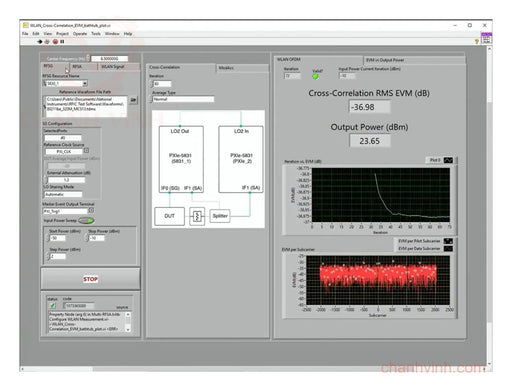
Task: Click the error code numeric field
Action: (79, 306)
